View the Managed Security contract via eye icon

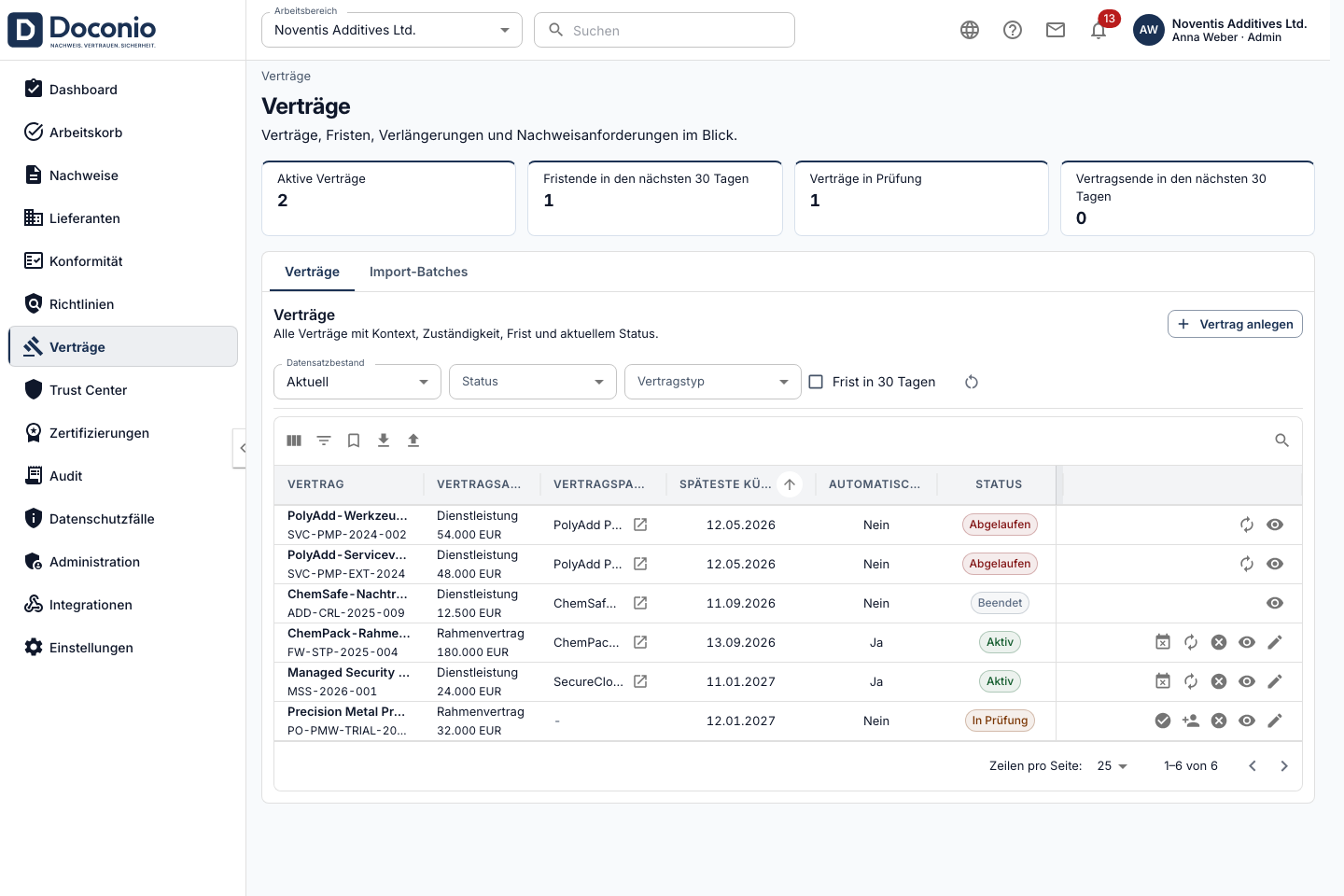coord(1247,681)
